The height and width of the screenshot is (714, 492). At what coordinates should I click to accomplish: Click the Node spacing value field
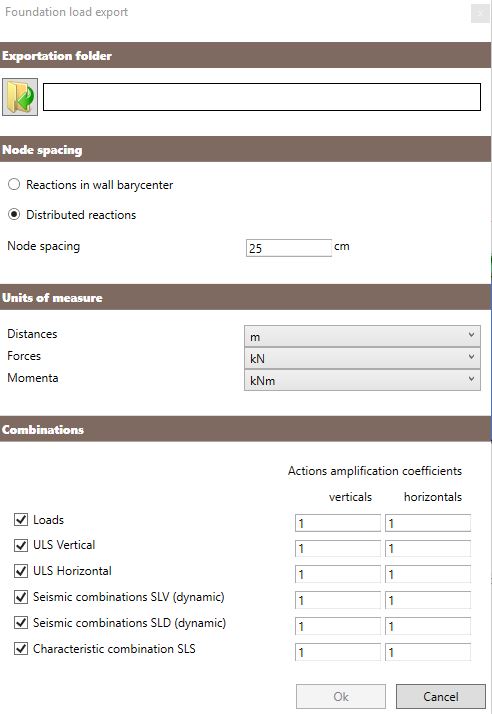point(289,248)
